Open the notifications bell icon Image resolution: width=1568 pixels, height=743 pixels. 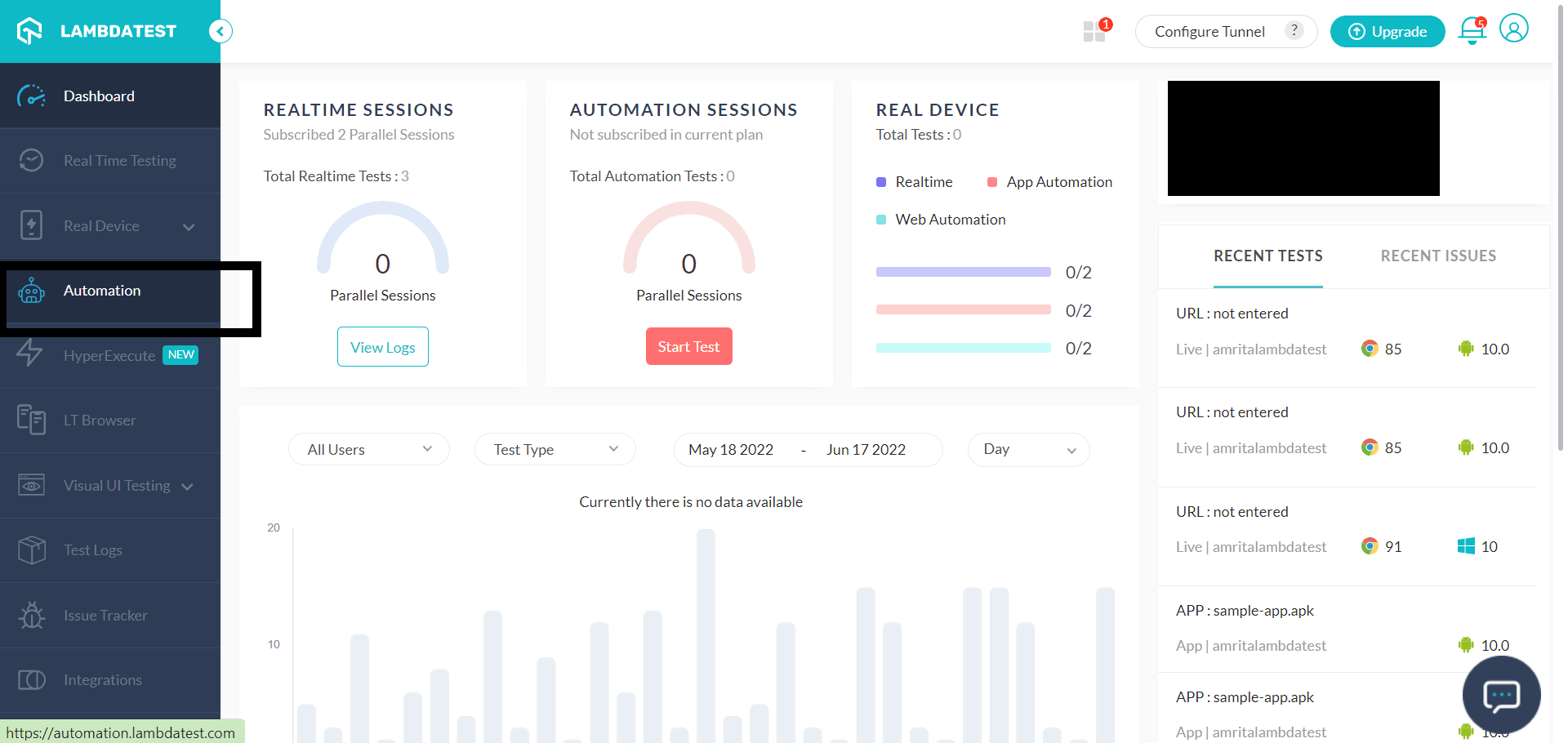(x=1472, y=31)
